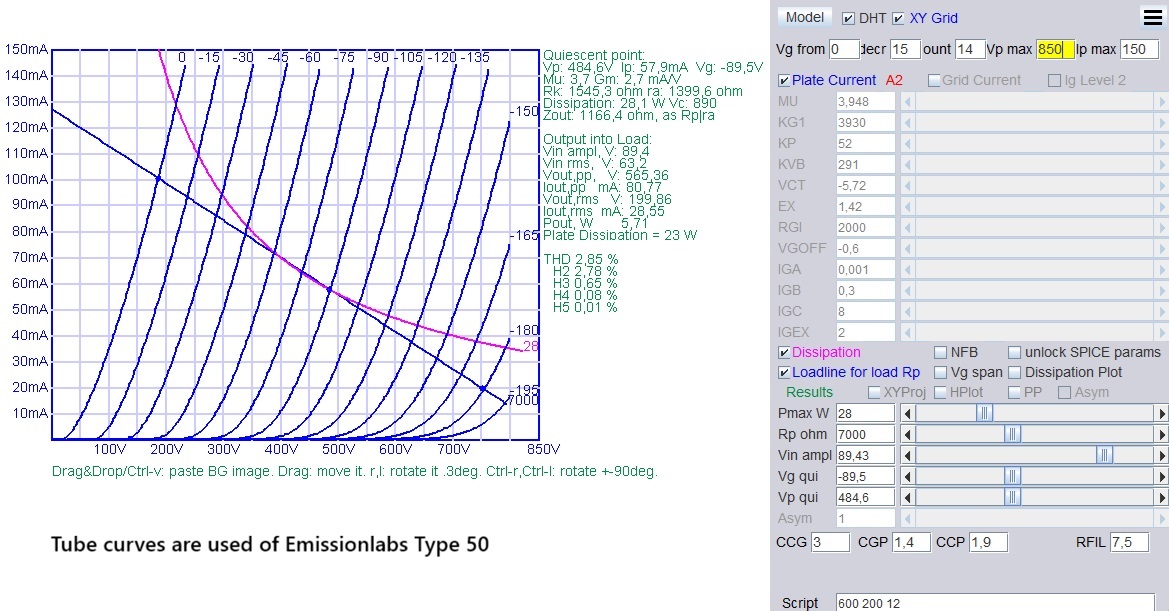
Task: Disable the XY Grid checkbox
Action: click(x=898, y=18)
